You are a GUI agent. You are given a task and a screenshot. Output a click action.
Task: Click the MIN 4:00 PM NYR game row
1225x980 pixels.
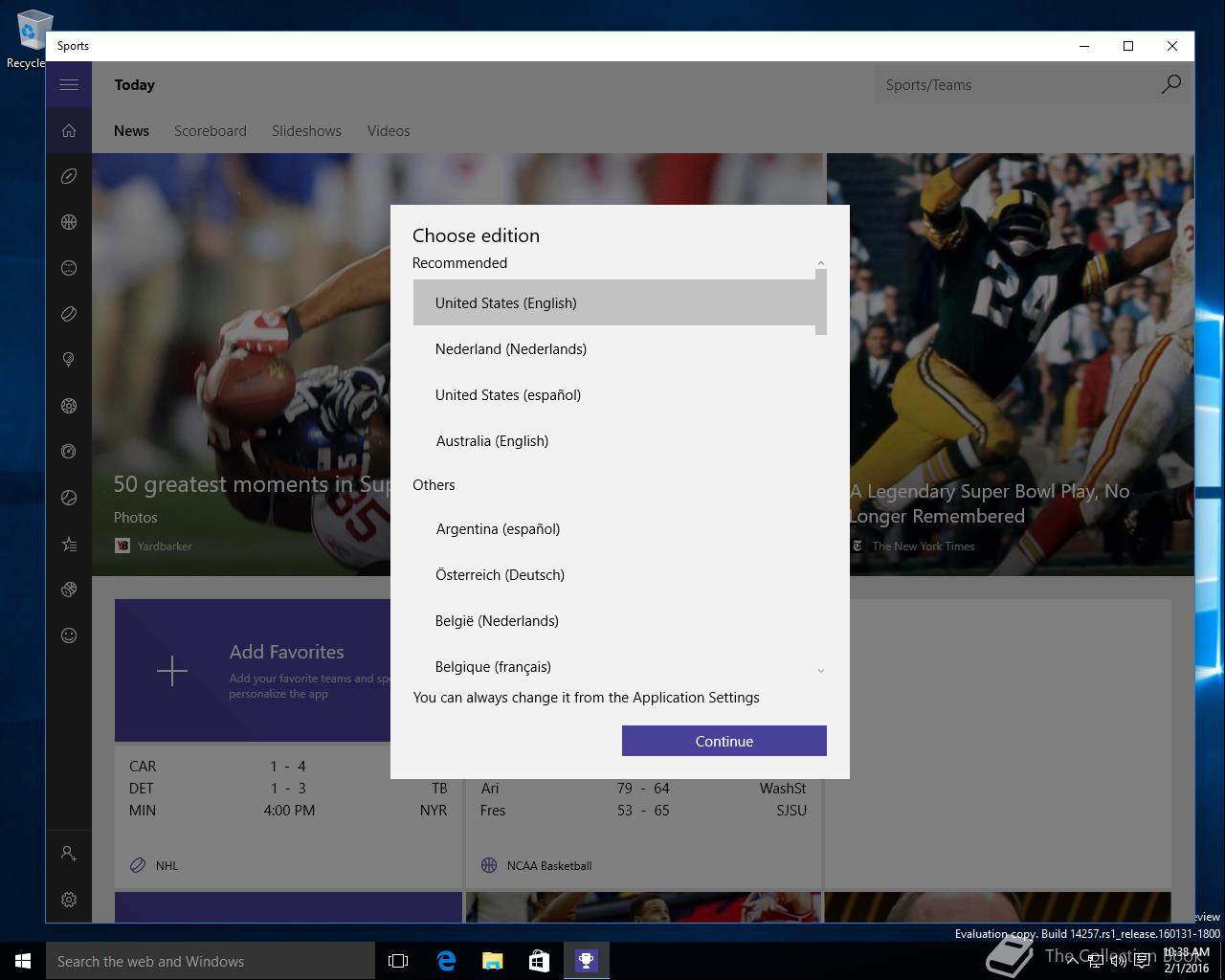pos(288,810)
